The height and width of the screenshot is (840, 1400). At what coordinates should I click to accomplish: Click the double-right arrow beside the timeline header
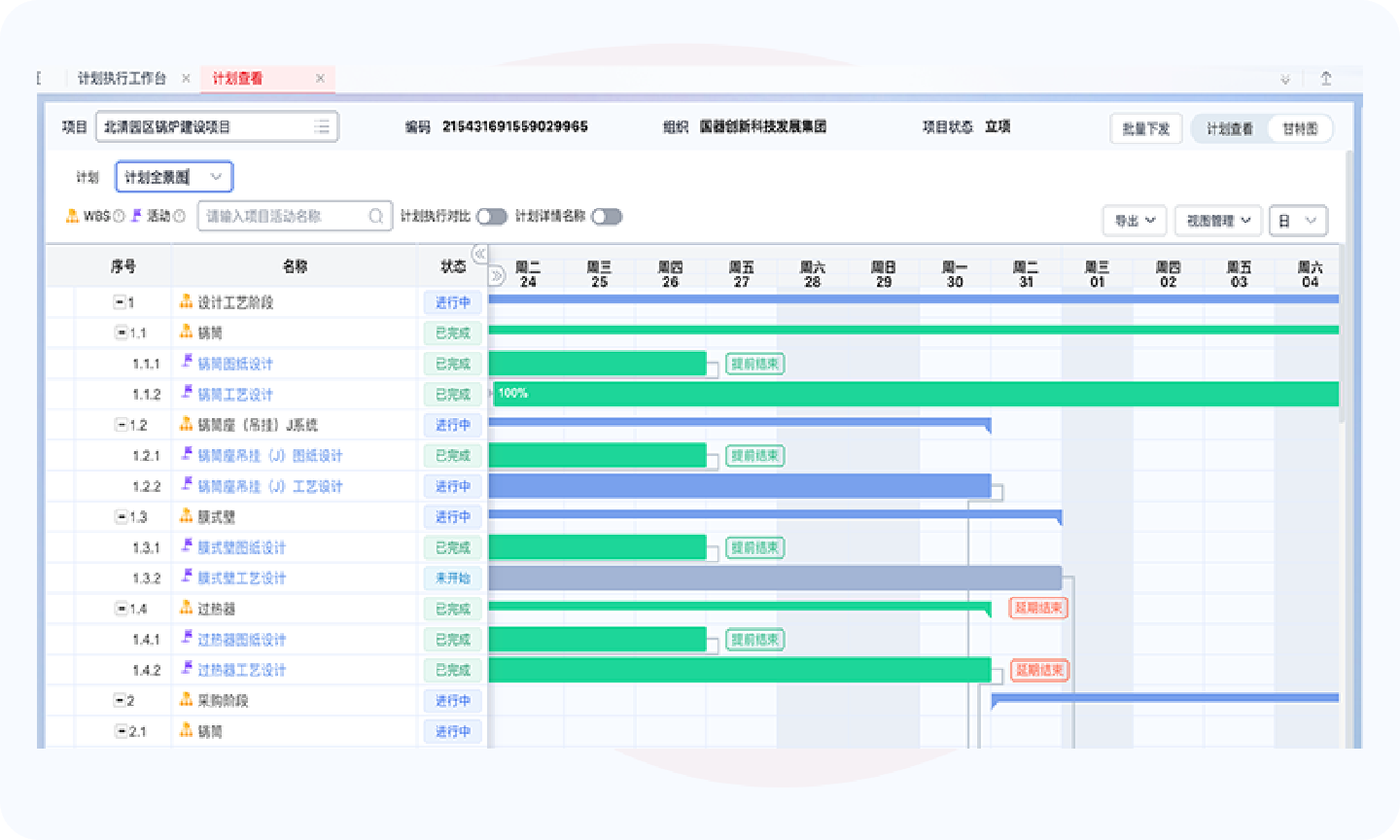(497, 276)
